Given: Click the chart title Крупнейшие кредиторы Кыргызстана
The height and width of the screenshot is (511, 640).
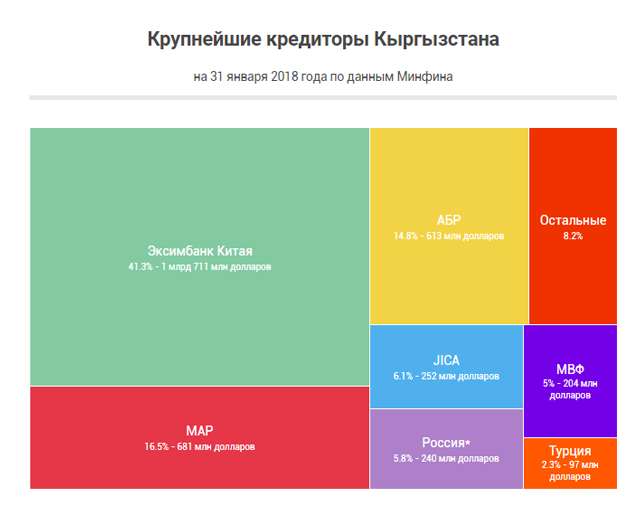Looking at the screenshot, I should click(322, 41).
